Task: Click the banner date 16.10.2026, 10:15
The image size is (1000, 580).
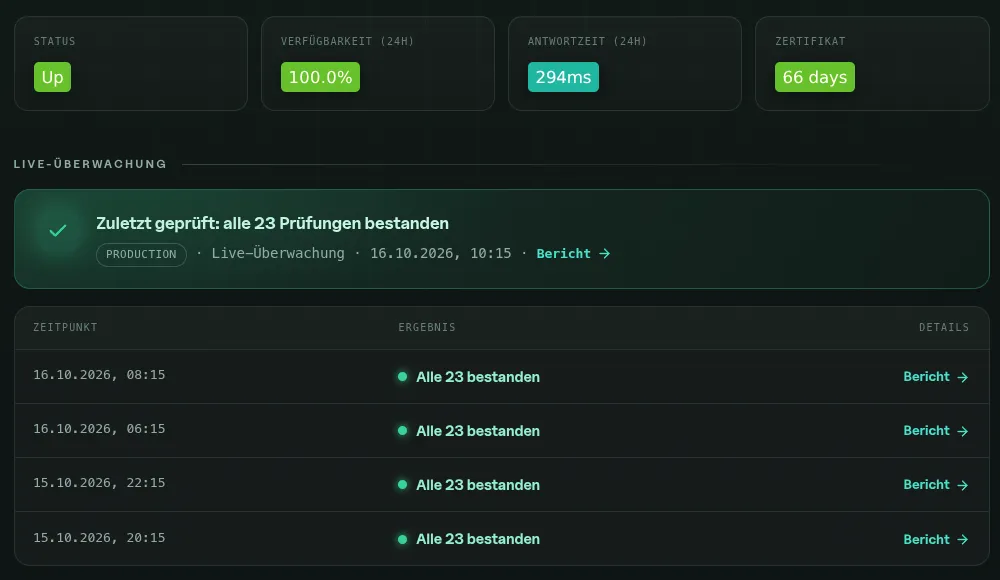Action: coord(441,253)
